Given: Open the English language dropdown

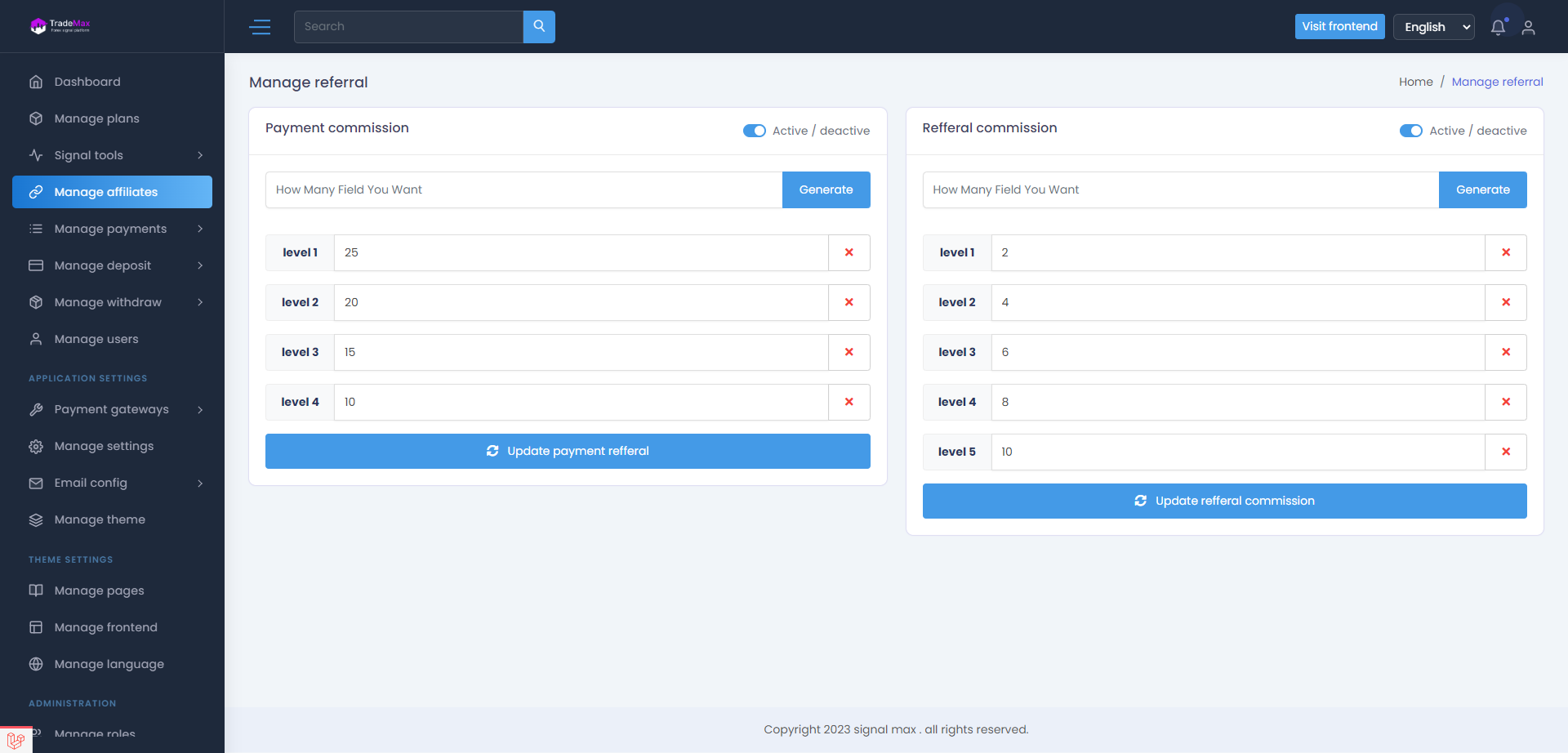Looking at the screenshot, I should (1434, 27).
